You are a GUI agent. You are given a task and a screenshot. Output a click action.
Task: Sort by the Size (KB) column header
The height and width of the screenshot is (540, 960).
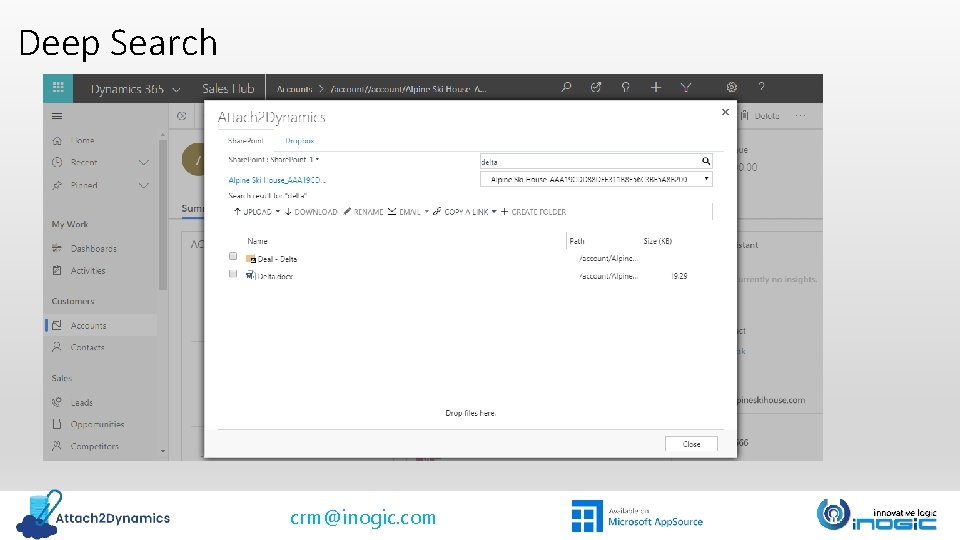658,241
